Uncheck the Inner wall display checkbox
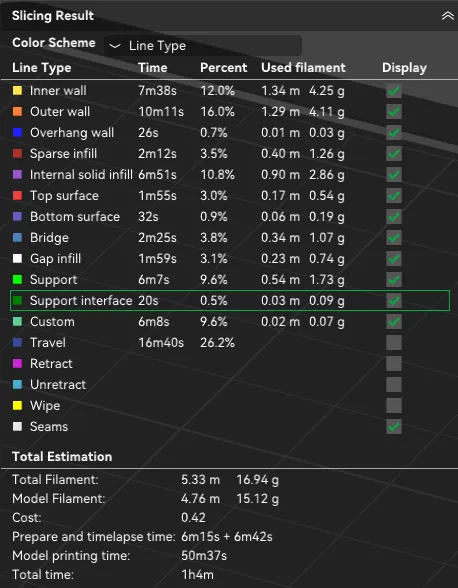This screenshot has height=588, width=458. (x=394, y=90)
